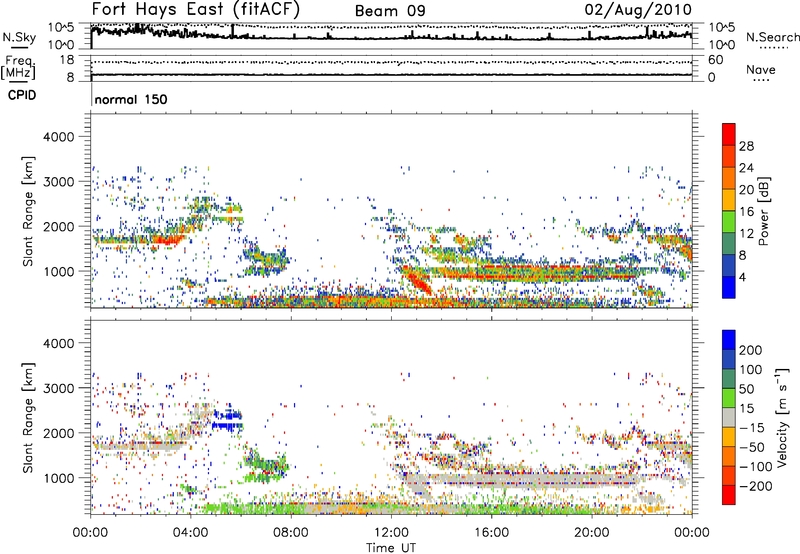Click the 'Beam 09' label
Screen dimensions: 800x554
390,11
